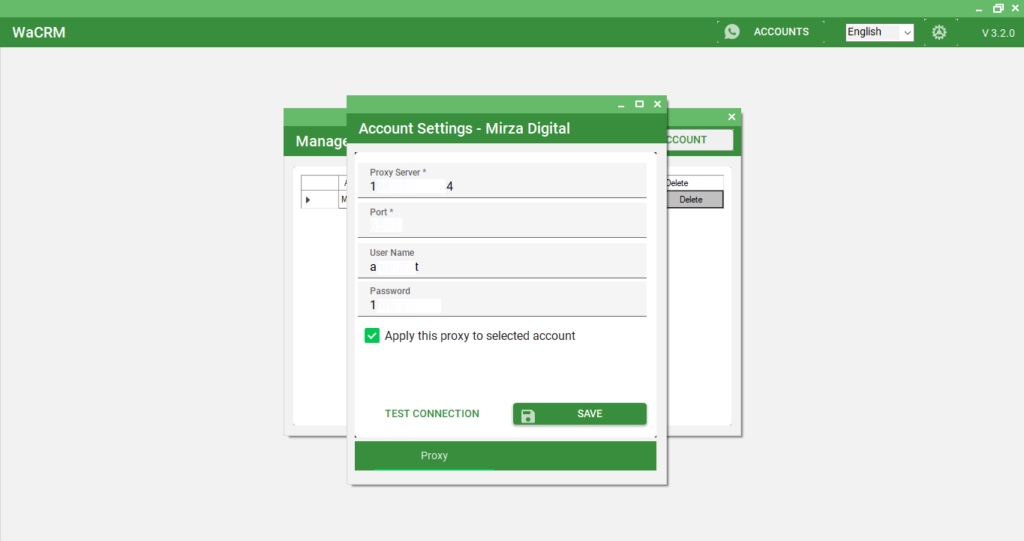Click into the User Name field
Image resolution: width=1024 pixels, height=541 pixels.
coord(502,261)
